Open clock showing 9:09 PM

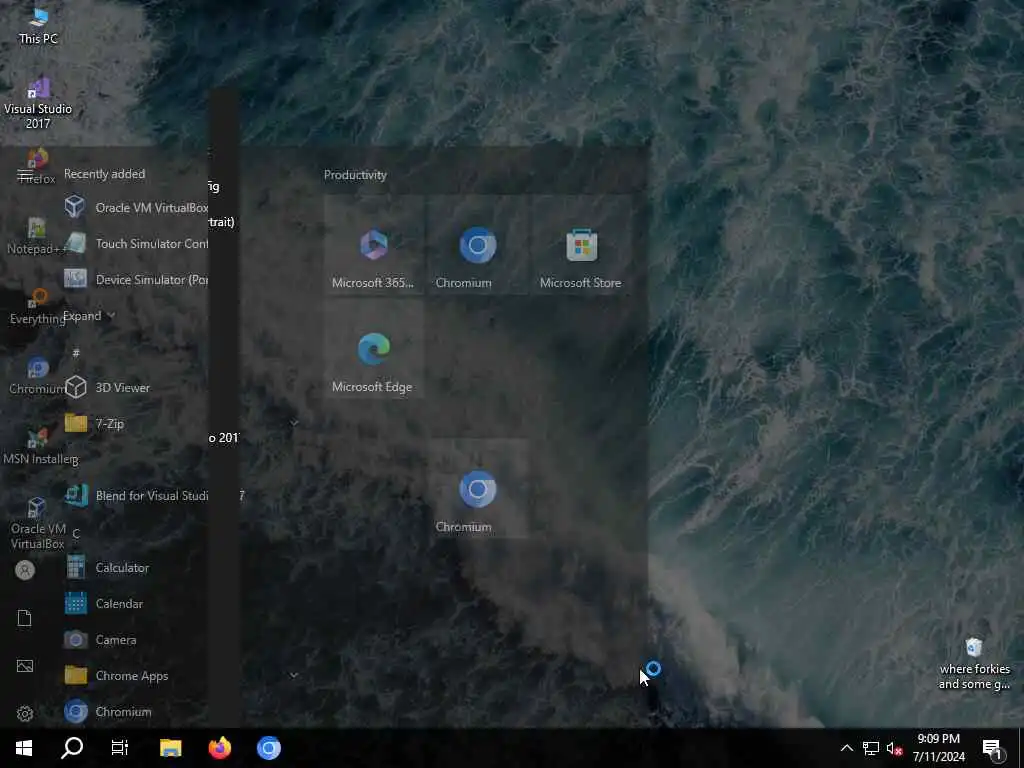coord(938,748)
